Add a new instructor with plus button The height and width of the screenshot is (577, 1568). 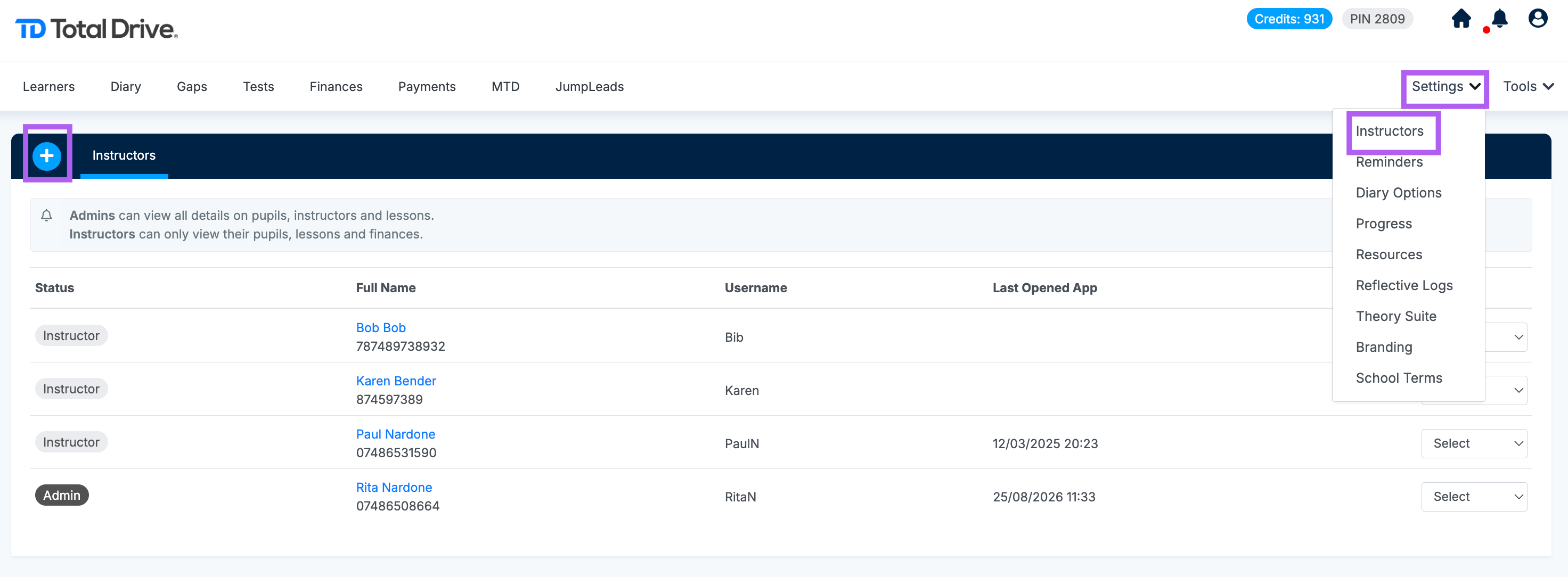pos(47,156)
